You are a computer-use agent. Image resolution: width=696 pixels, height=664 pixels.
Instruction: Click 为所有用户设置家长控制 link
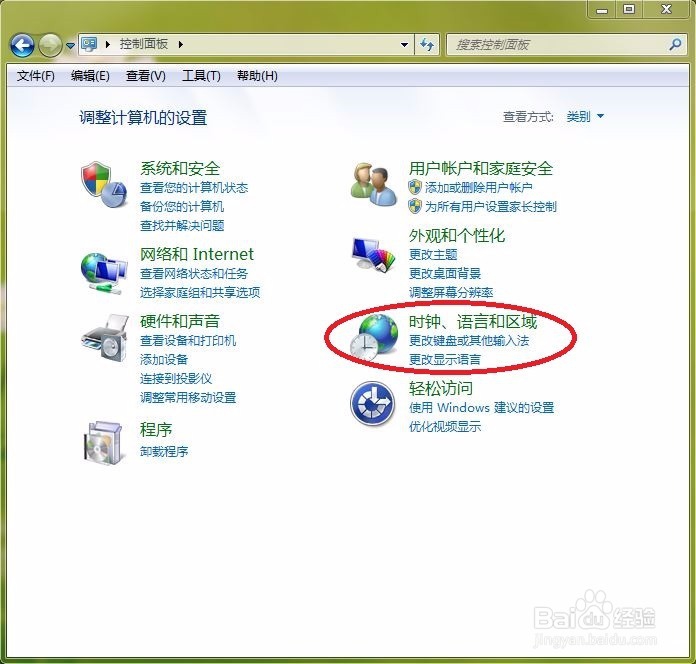pos(490,206)
